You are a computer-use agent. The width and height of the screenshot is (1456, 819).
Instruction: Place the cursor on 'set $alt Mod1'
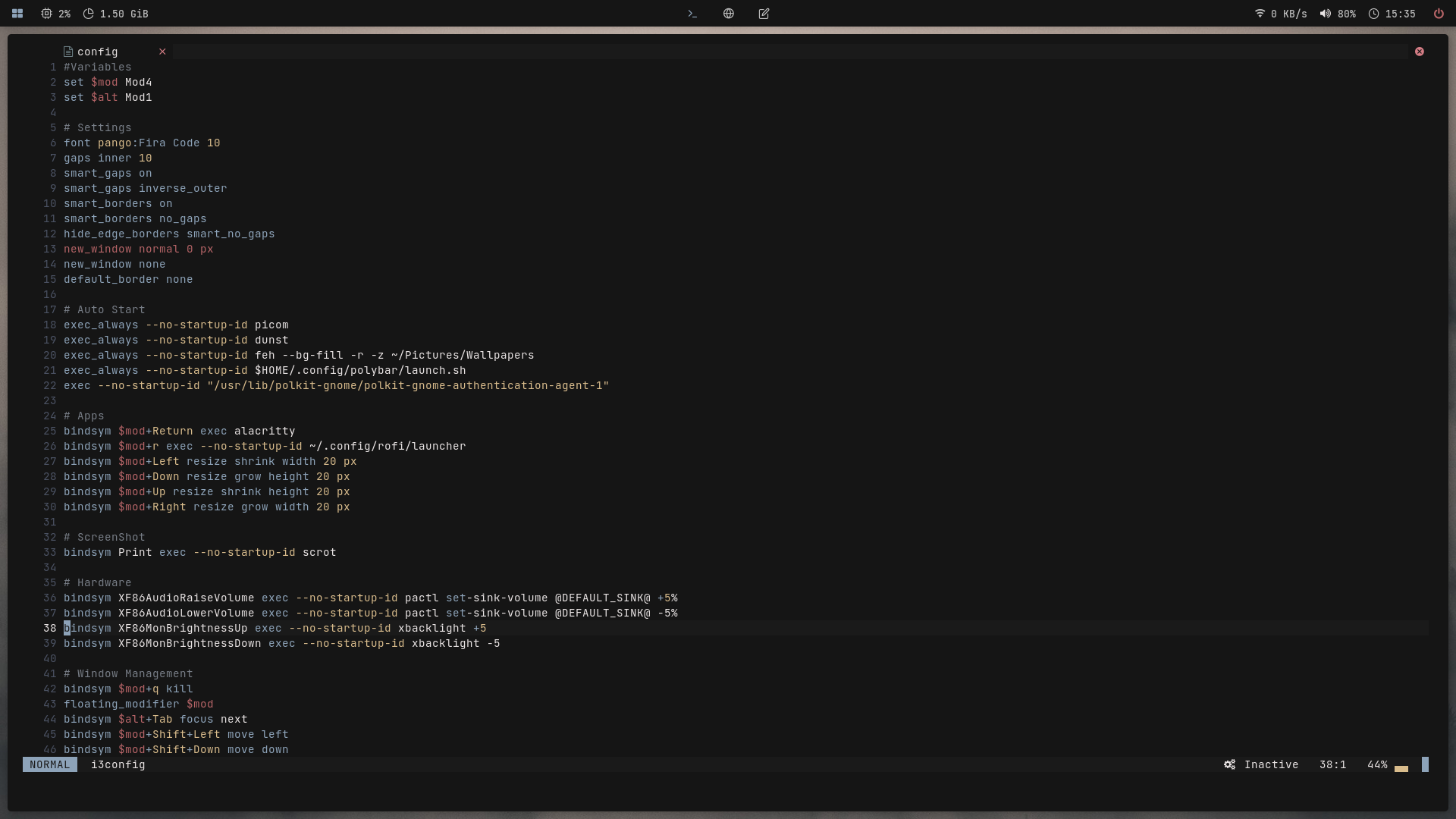pos(108,97)
